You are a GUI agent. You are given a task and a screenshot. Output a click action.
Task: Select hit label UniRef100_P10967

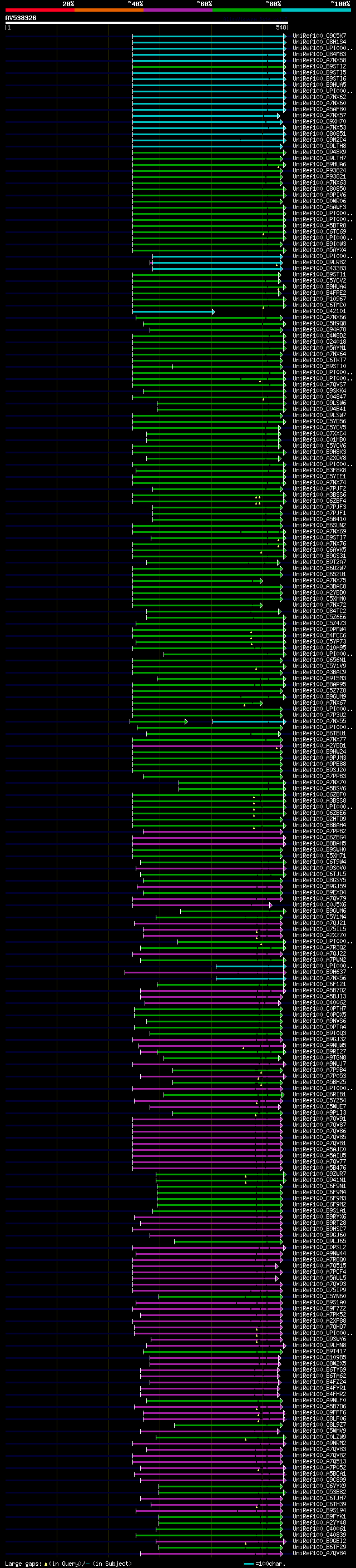click(x=319, y=299)
